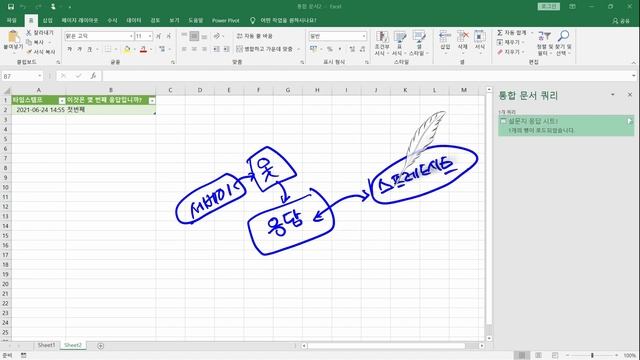Toggle bold (가) formatting
640x360 pixels.
pos(69,49)
